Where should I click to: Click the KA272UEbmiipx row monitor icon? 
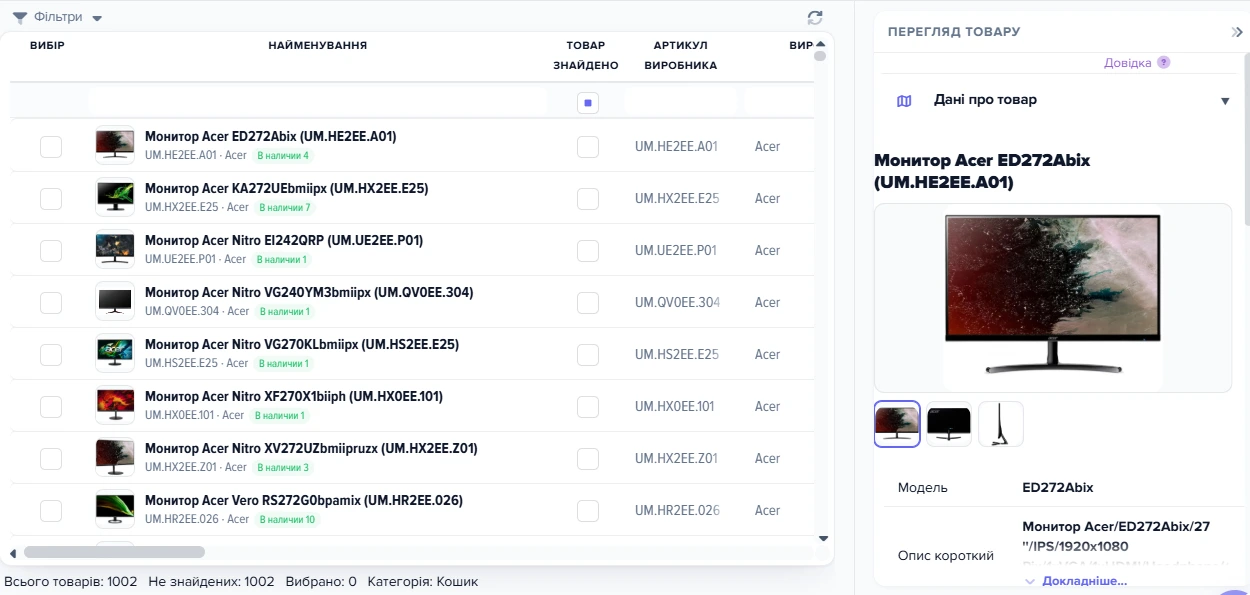[115, 198]
